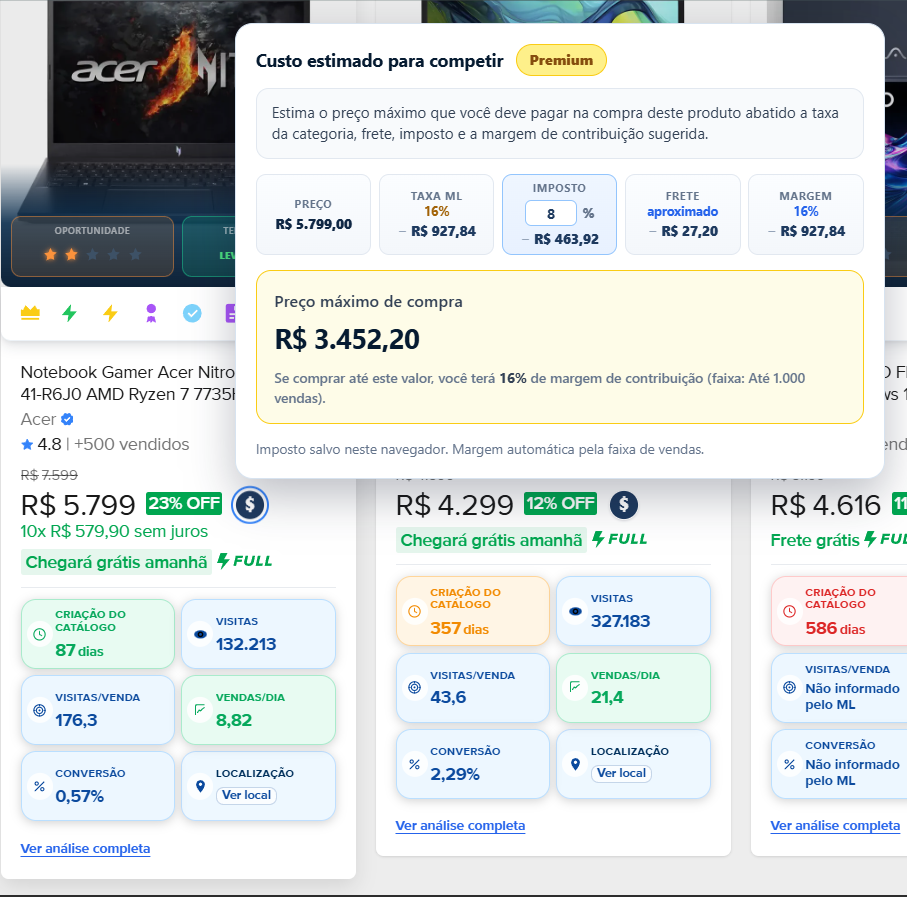Screen dimensions: 907x897
Task: Click the Margem 16% R$ 927,84 card
Action: coord(806,215)
